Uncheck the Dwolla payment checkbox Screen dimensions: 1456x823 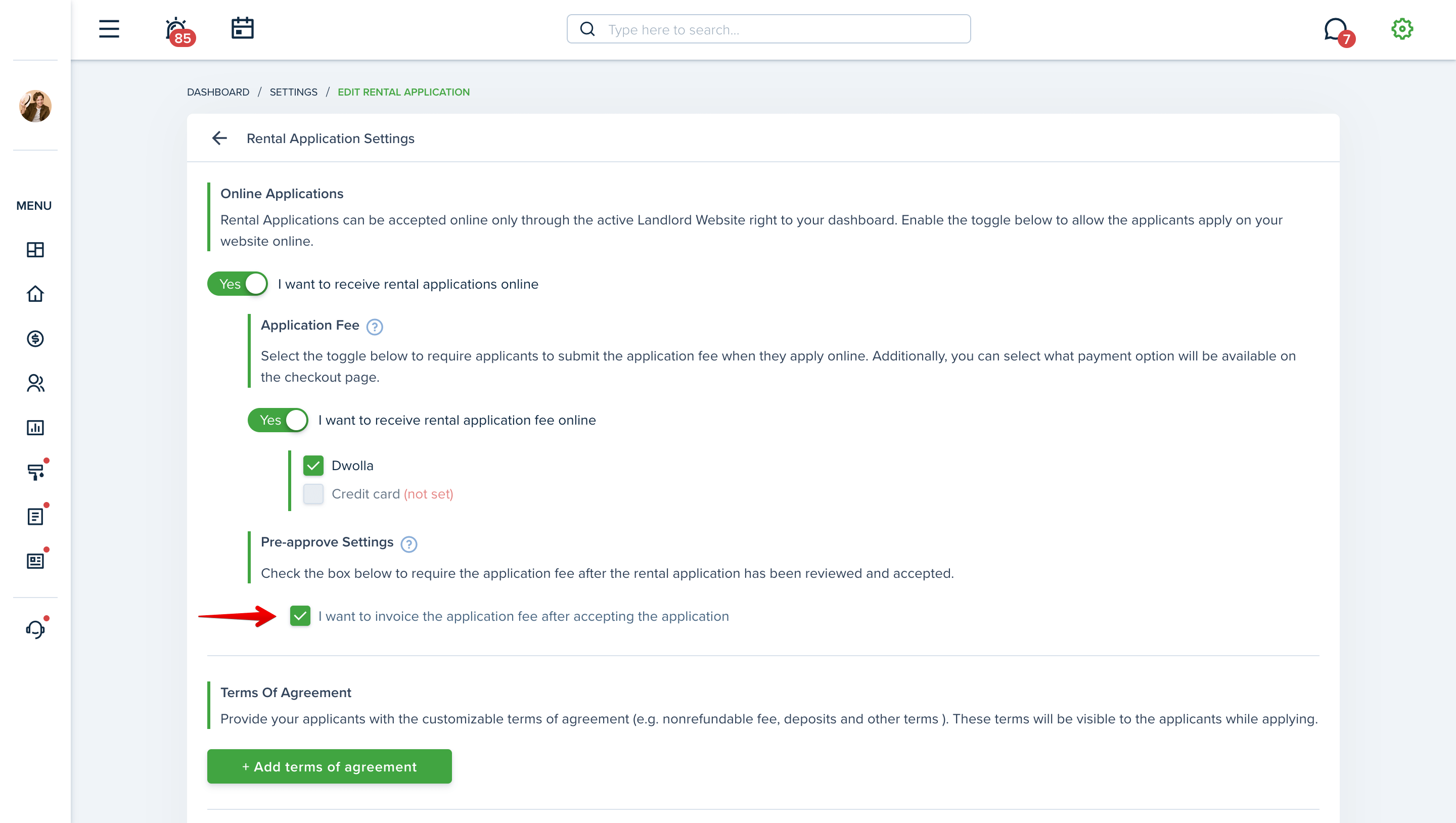313,466
